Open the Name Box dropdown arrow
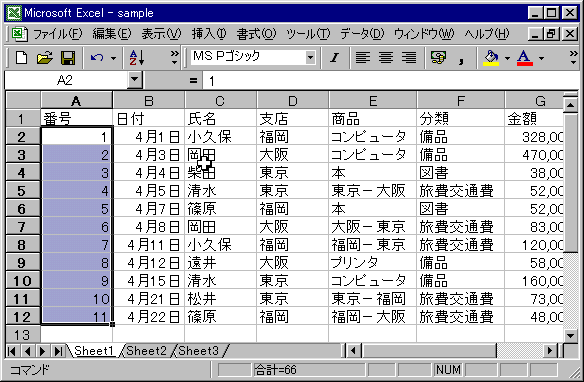The image size is (584, 382). pos(134,80)
